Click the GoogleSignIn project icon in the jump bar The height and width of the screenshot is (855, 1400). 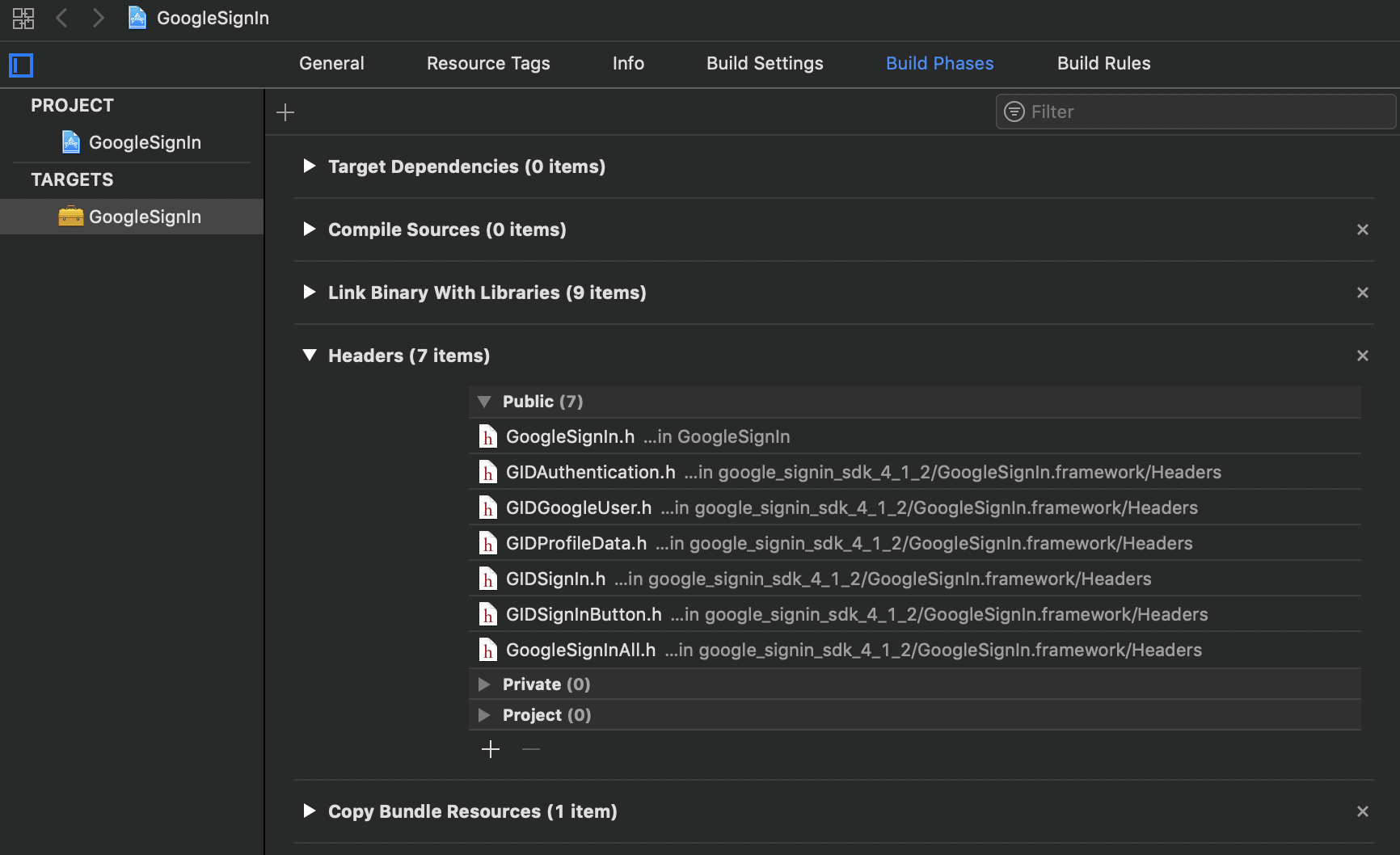137,18
